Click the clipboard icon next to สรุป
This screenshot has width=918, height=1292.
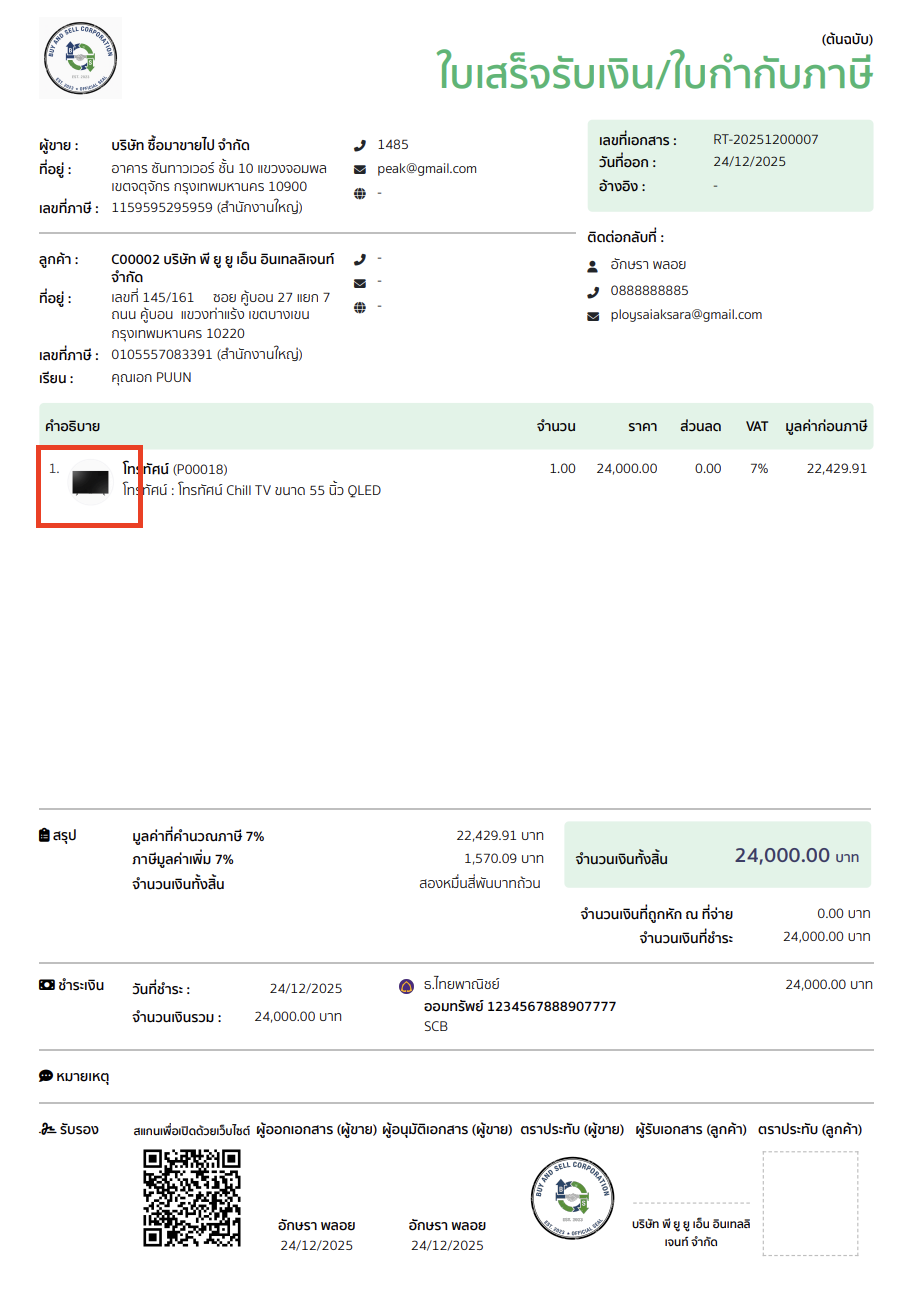[x=44, y=835]
